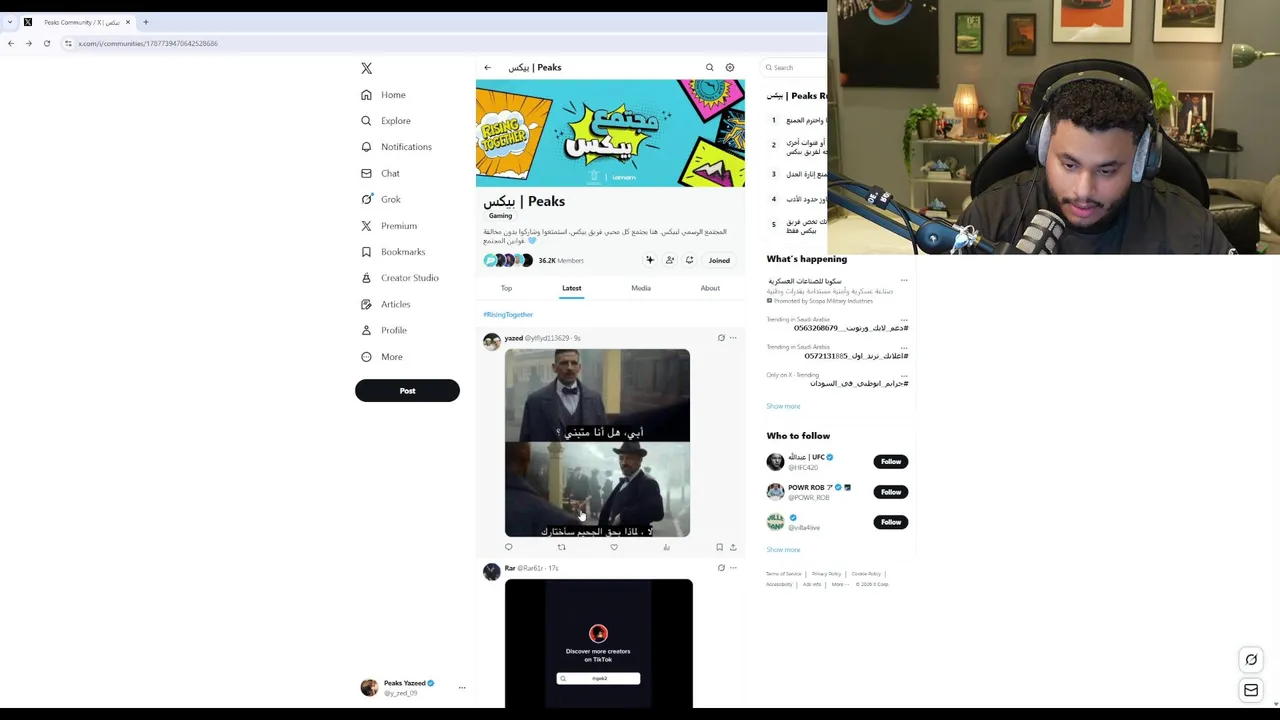The height and width of the screenshot is (720, 1280).
Task: Open Privacy Policy link
Action: pos(826,574)
